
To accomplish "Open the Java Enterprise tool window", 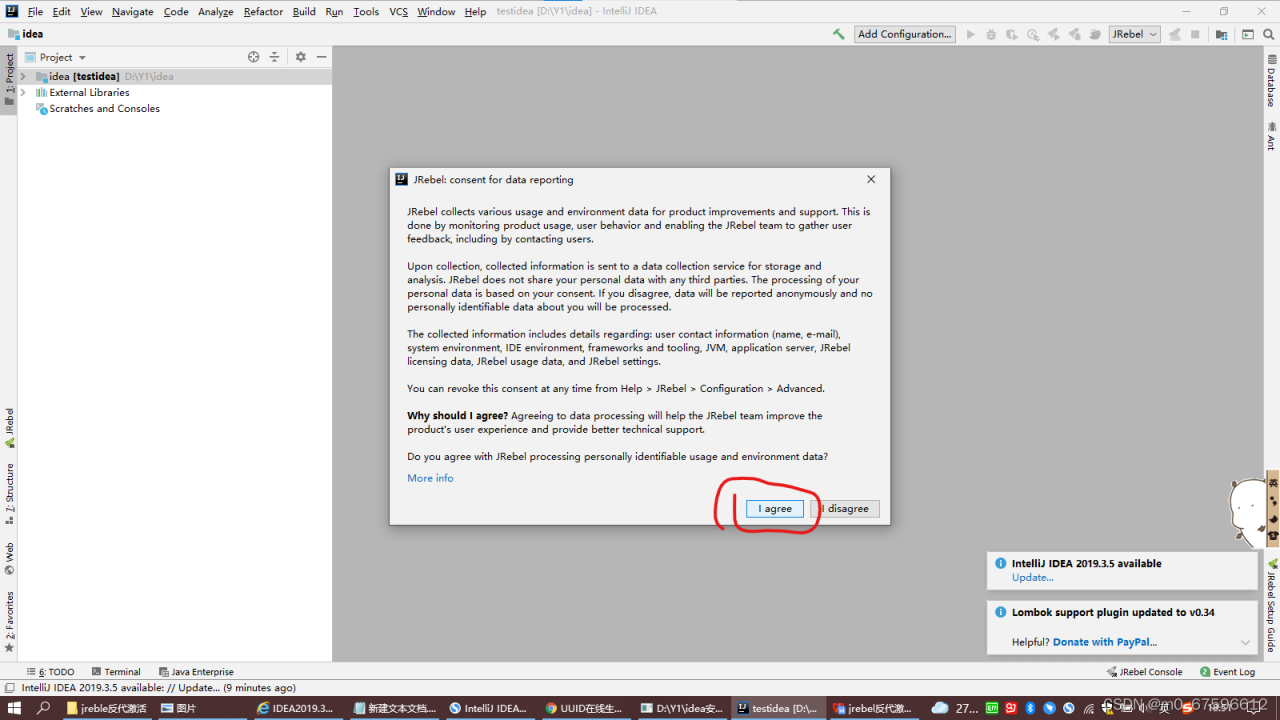I will click(x=196, y=672).
